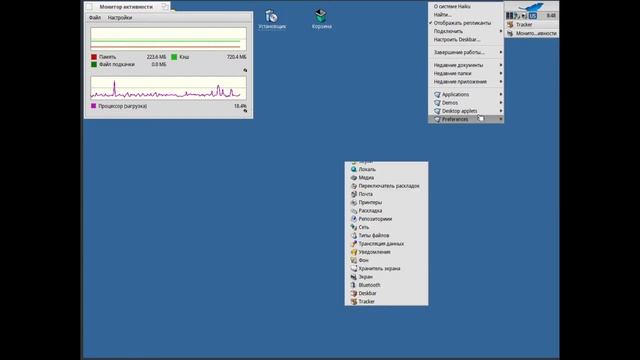Open the Уведомления preferences entry

(x=386, y=252)
